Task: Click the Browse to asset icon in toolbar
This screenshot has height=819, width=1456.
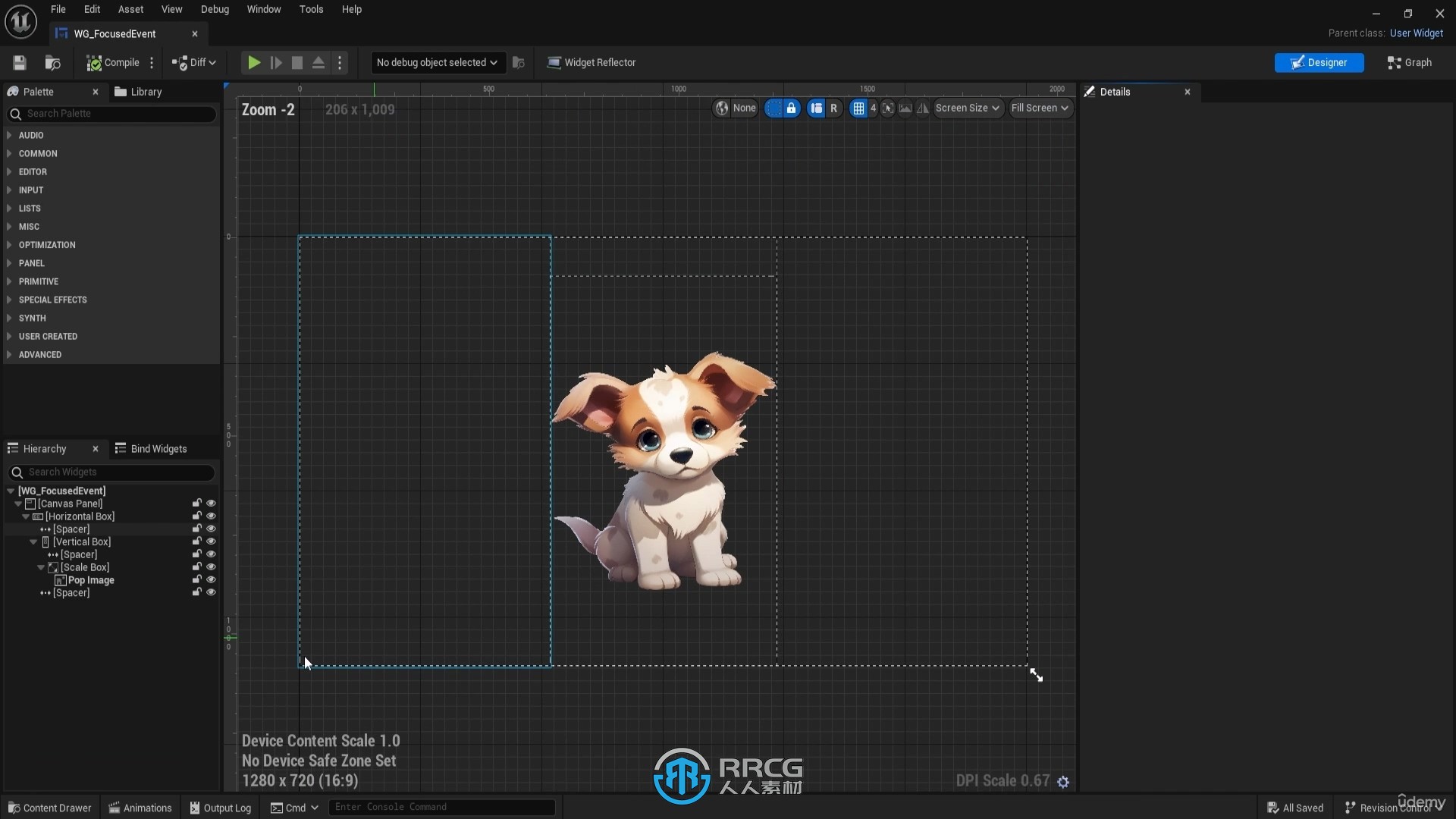Action: (52, 62)
